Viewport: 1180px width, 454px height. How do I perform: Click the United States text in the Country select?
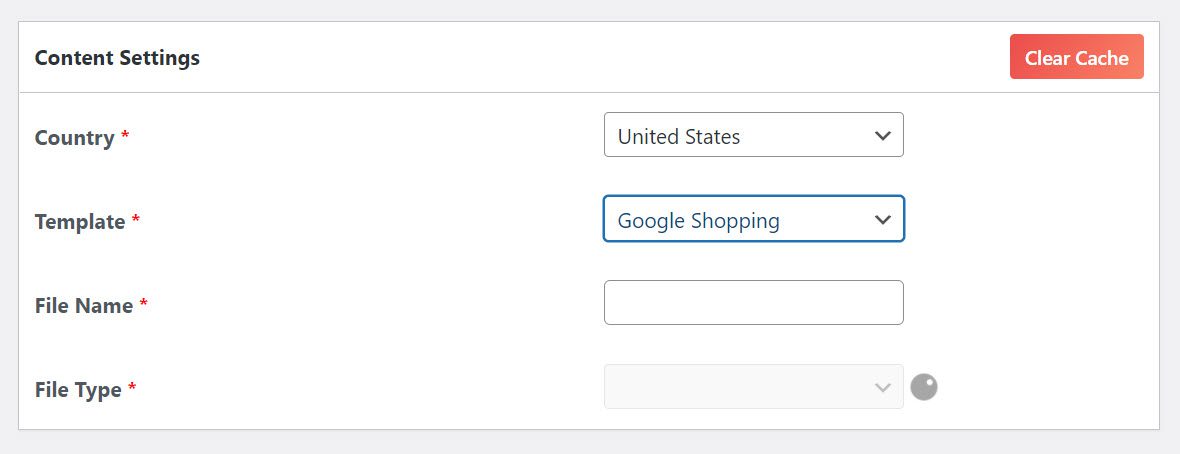tap(679, 136)
